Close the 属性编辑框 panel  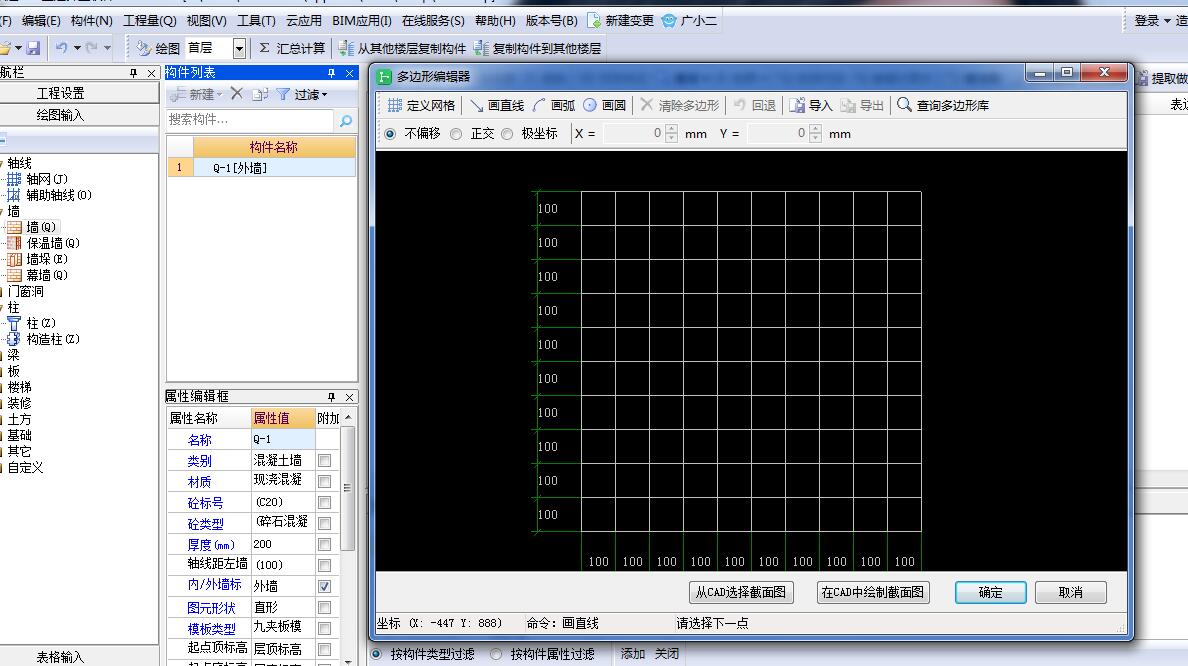[349, 396]
